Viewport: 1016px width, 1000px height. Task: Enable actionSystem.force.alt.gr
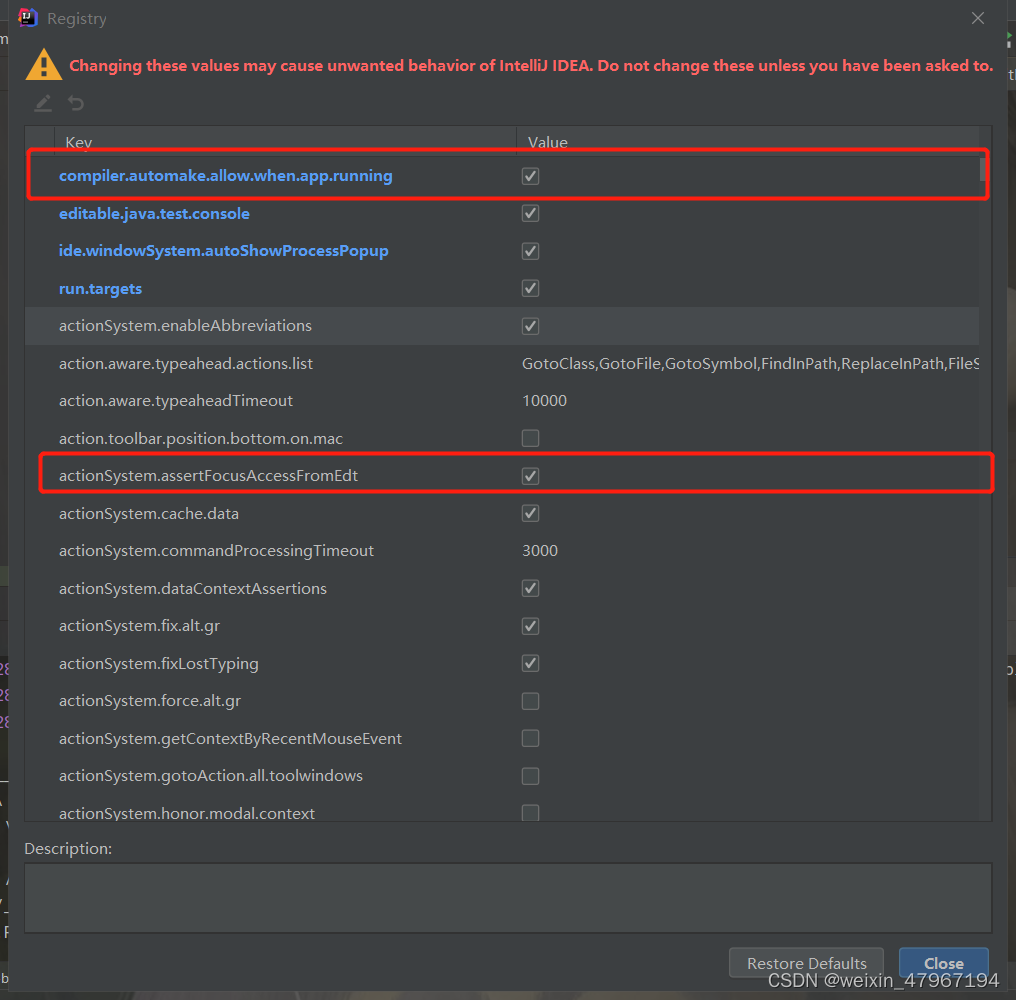pyautogui.click(x=530, y=701)
